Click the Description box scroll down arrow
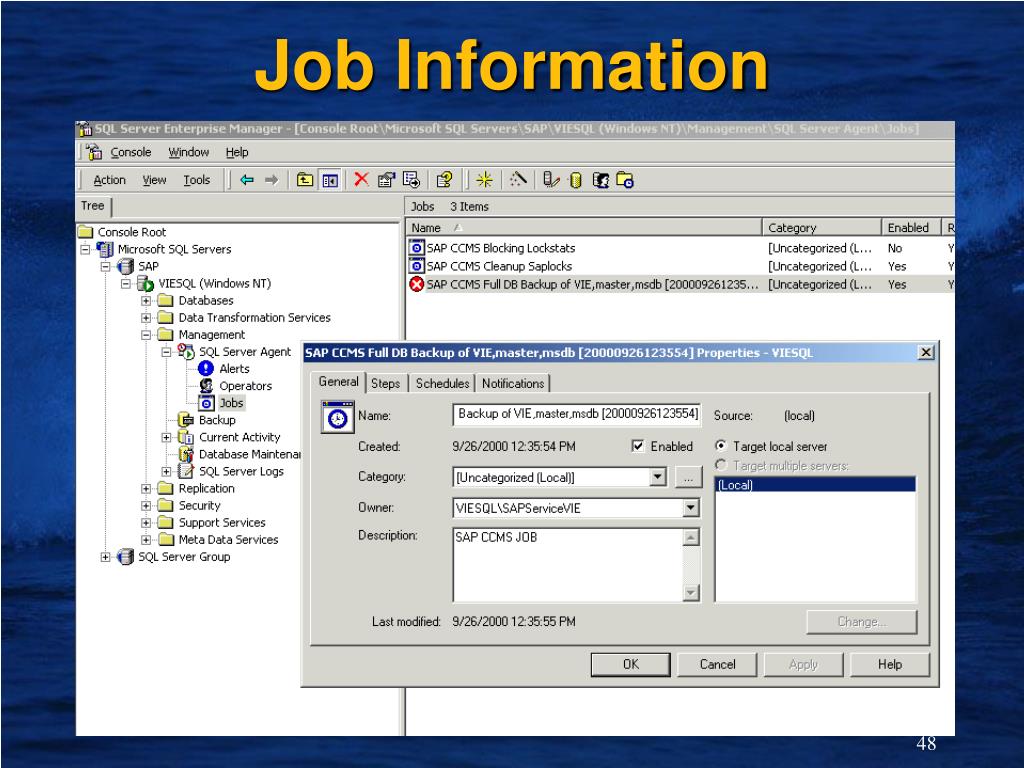The image size is (1024, 768). (690, 592)
